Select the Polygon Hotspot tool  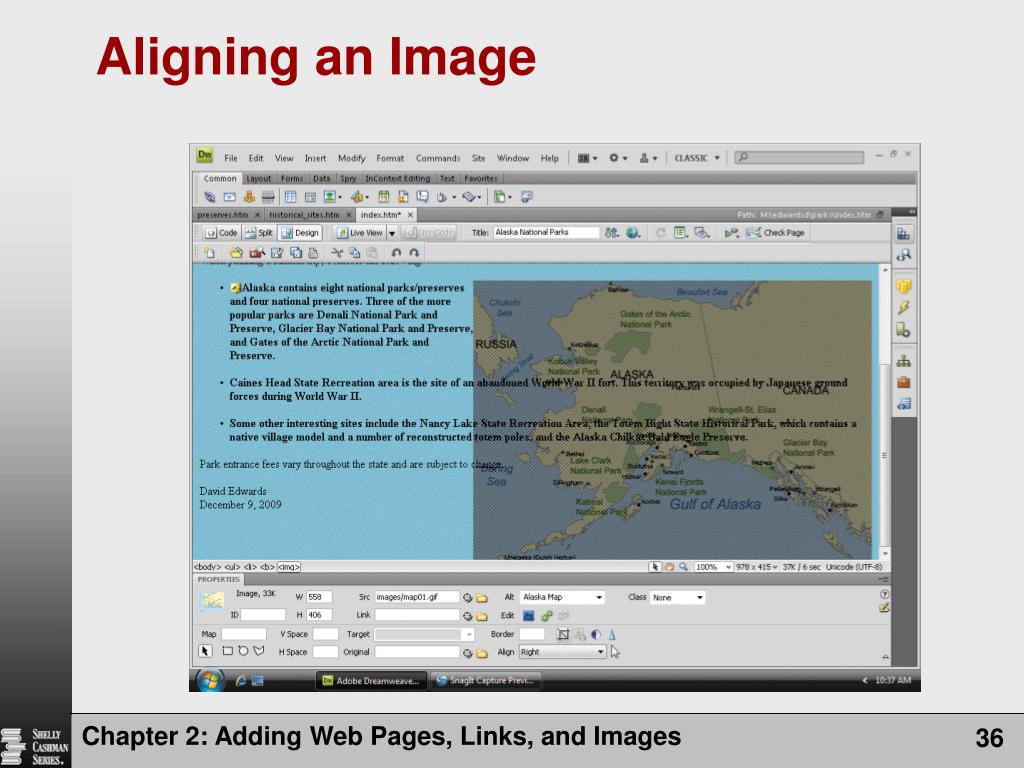coord(259,651)
